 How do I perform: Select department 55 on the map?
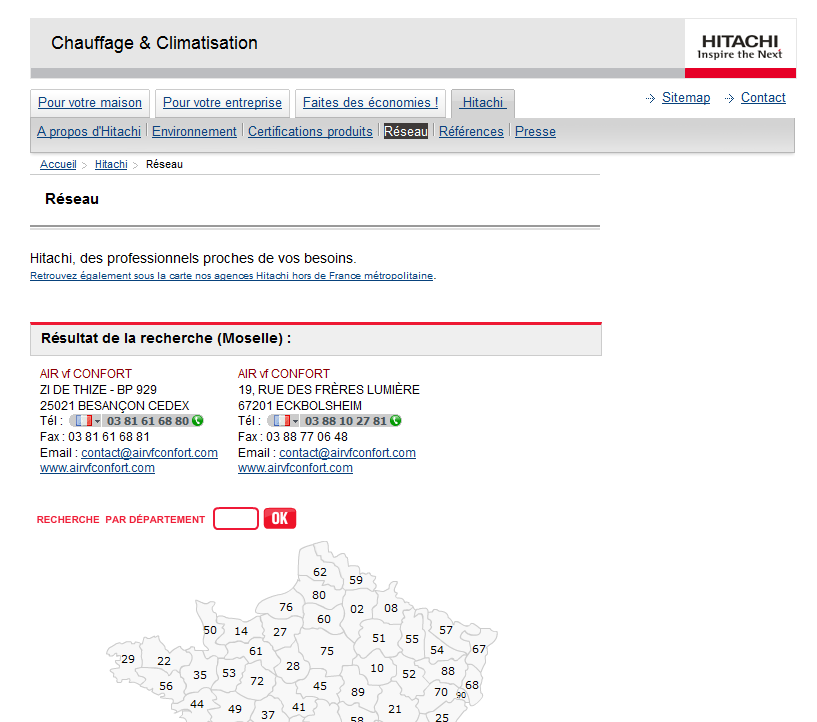pyautogui.click(x=412, y=639)
